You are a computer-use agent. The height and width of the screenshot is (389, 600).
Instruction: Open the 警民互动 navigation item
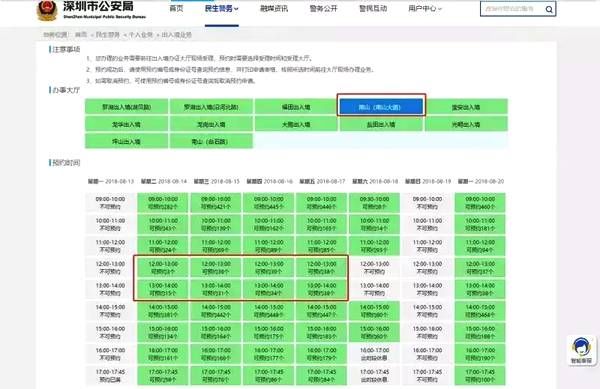pos(373,8)
